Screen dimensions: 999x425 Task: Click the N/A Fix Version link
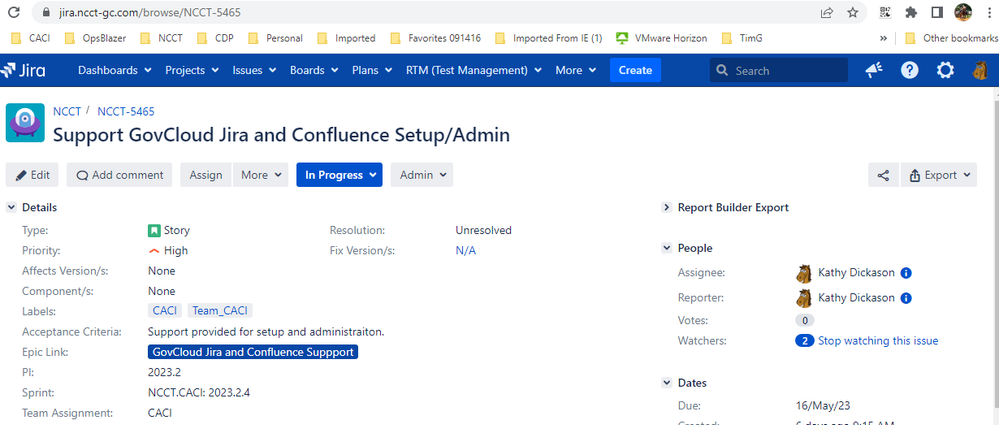[465, 251]
